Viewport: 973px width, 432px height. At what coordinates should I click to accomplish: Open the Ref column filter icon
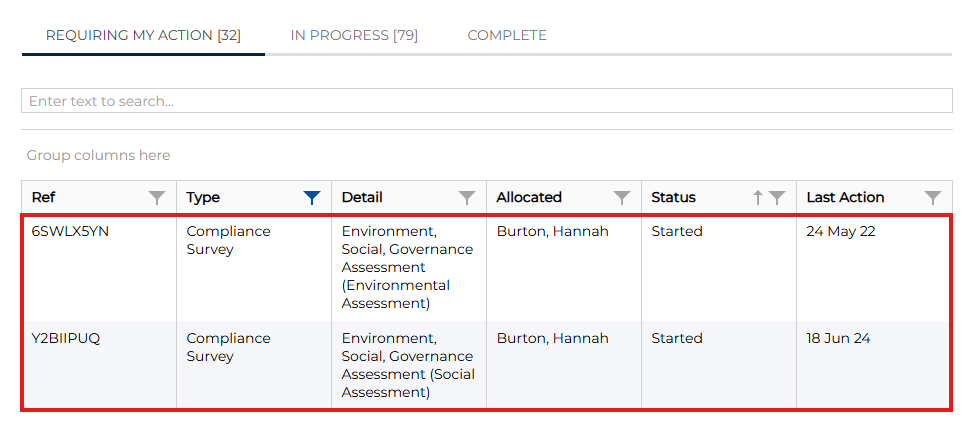(157, 198)
